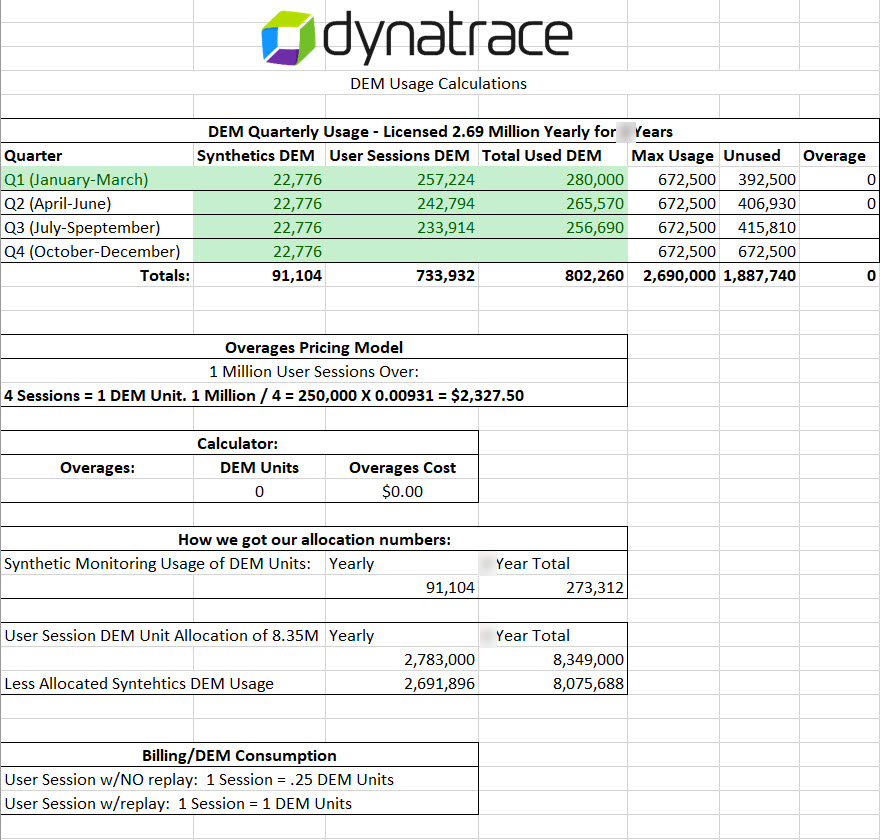This screenshot has width=880, height=840.
Task: Click the "Total Used DEM" column header
Action: (x=542, y=155)
